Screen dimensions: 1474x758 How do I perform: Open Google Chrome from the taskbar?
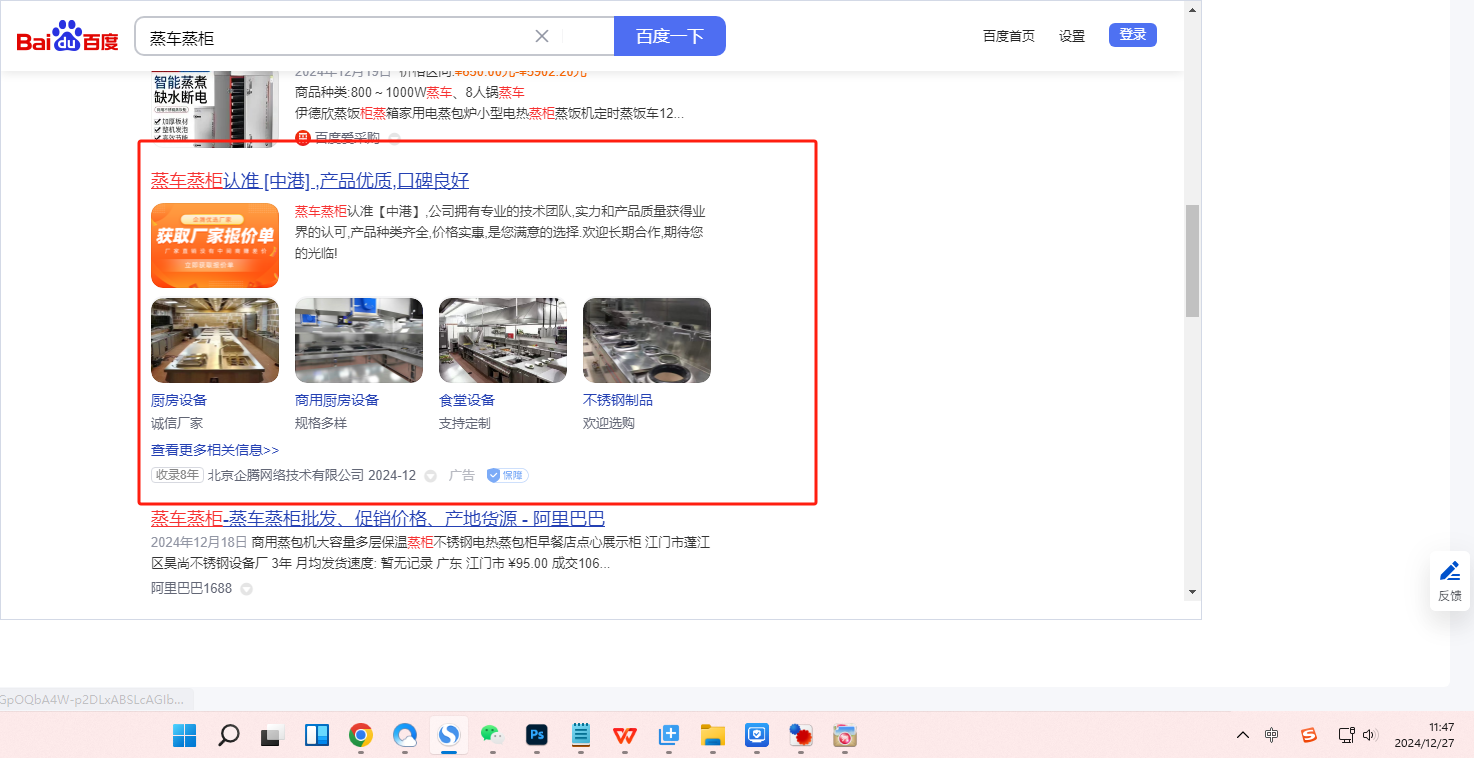pos(361,736)
